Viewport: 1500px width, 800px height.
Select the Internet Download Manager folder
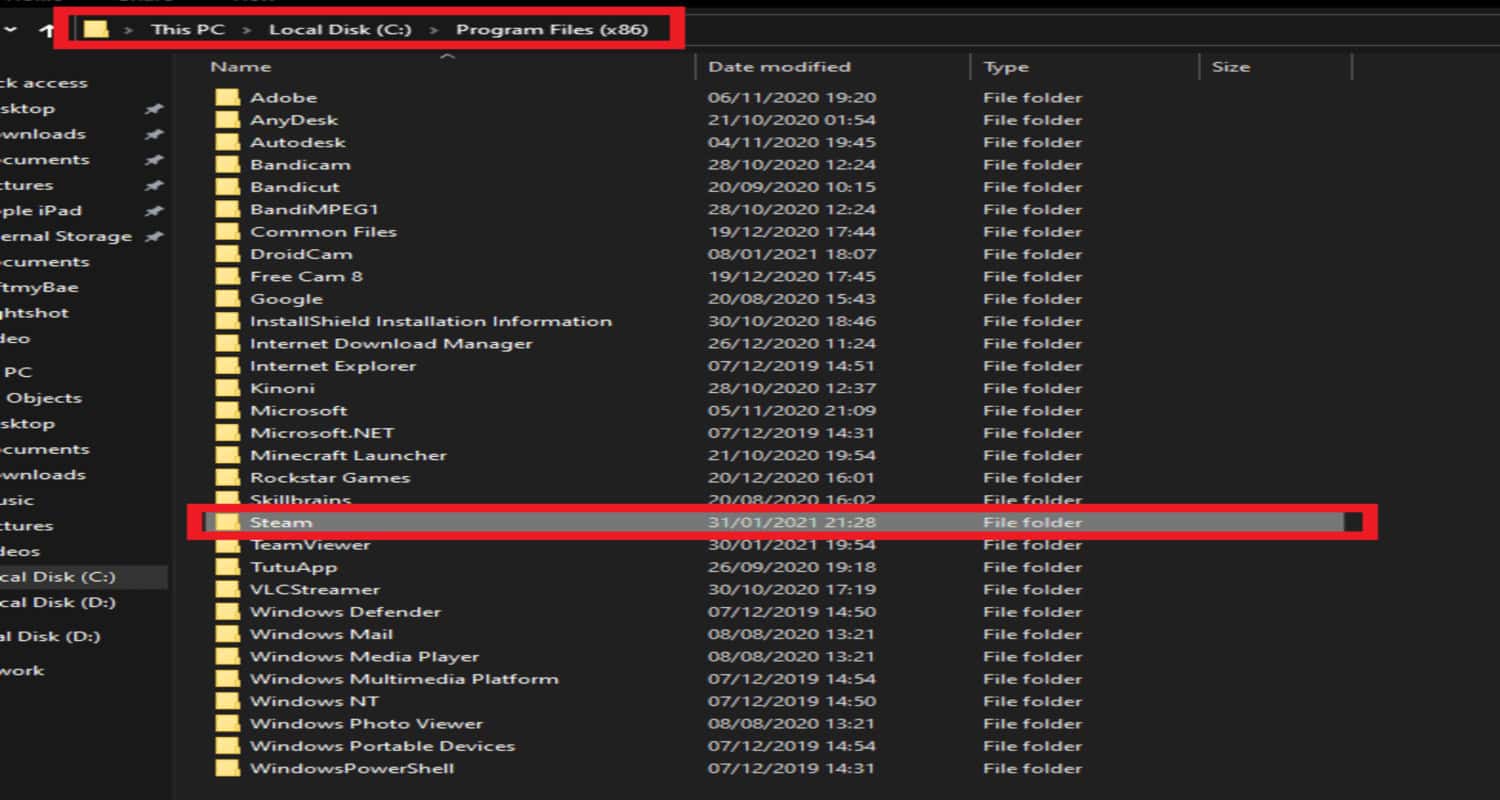coord(391,343)
